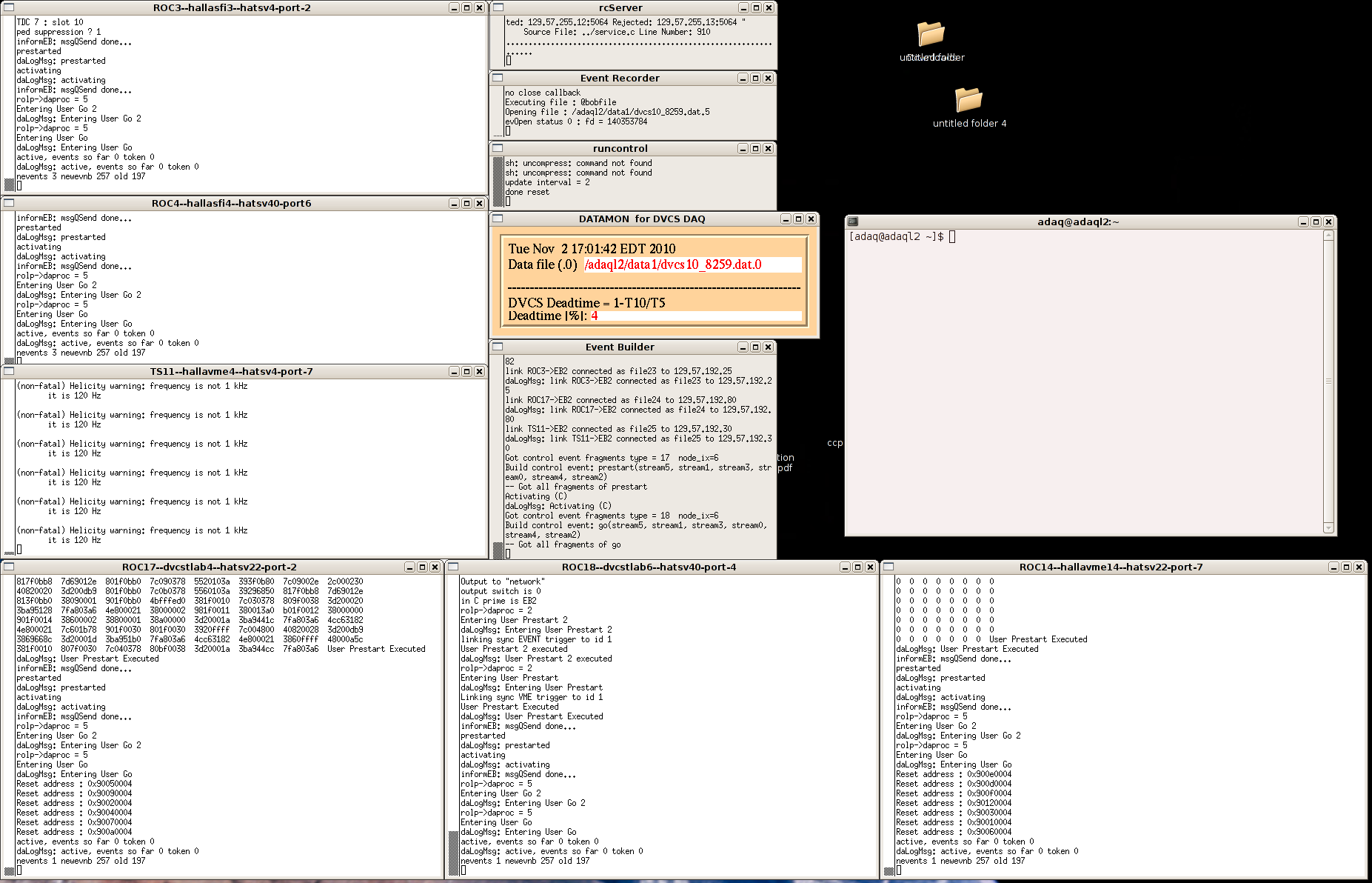Open window menu of DATAMON window
Screen dimensions: 1372x883
(x=498, y=219)
